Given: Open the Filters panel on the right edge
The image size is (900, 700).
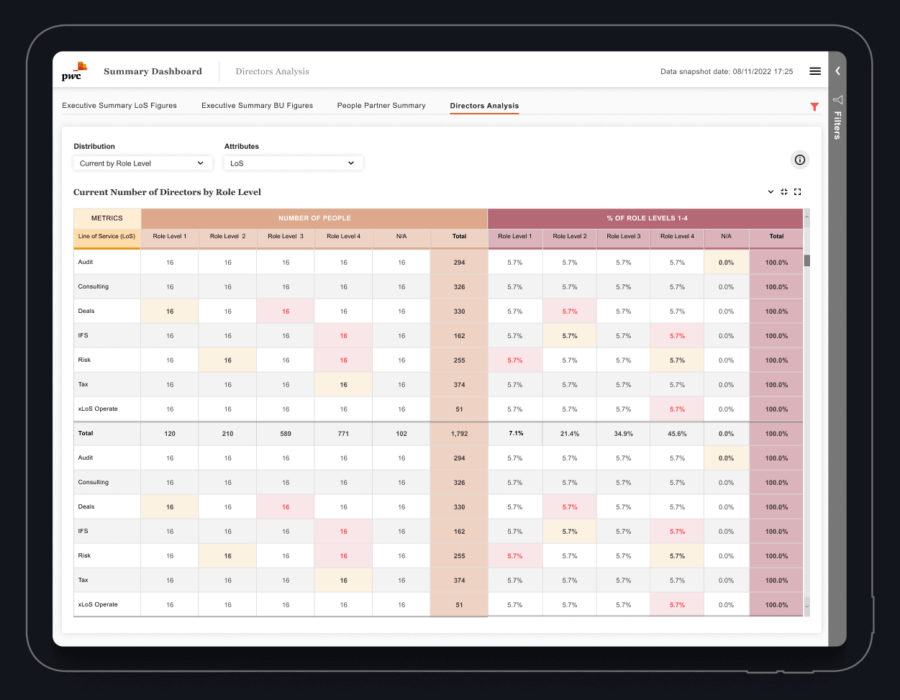Looking at the screenshot, I should point(838,125).
